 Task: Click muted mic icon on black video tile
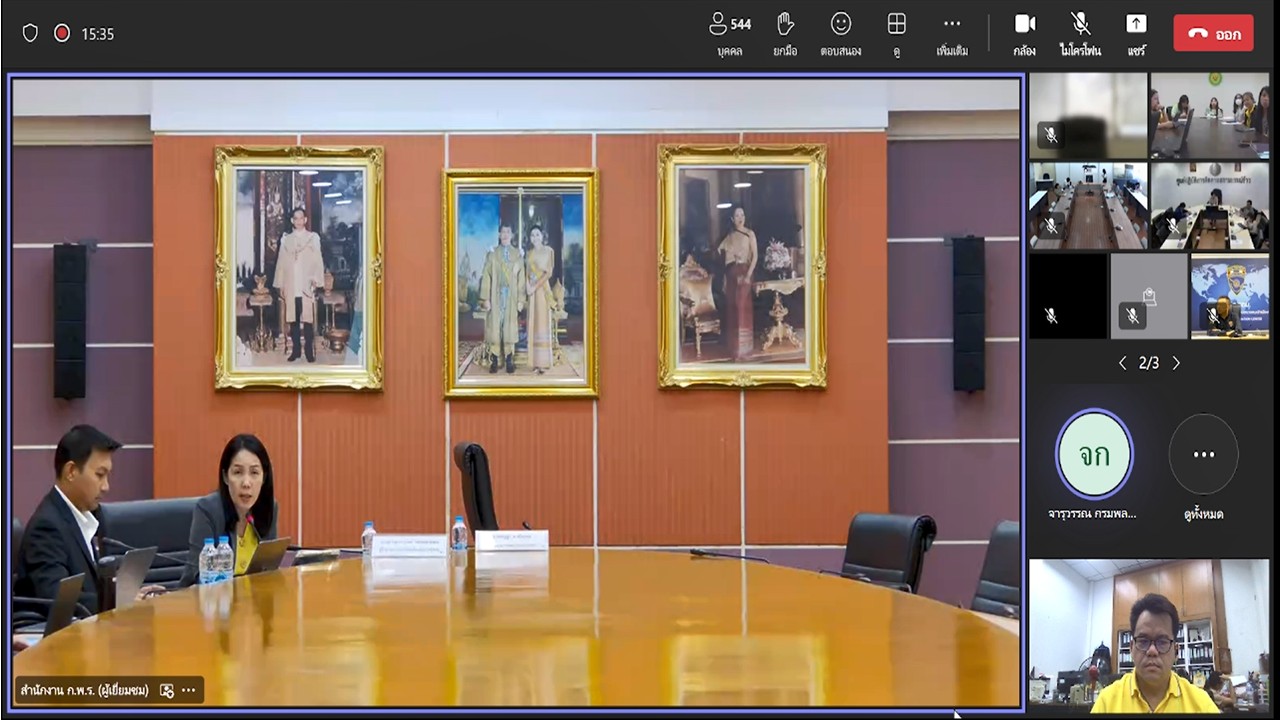pyautogui.click(x=1050, y=315)
